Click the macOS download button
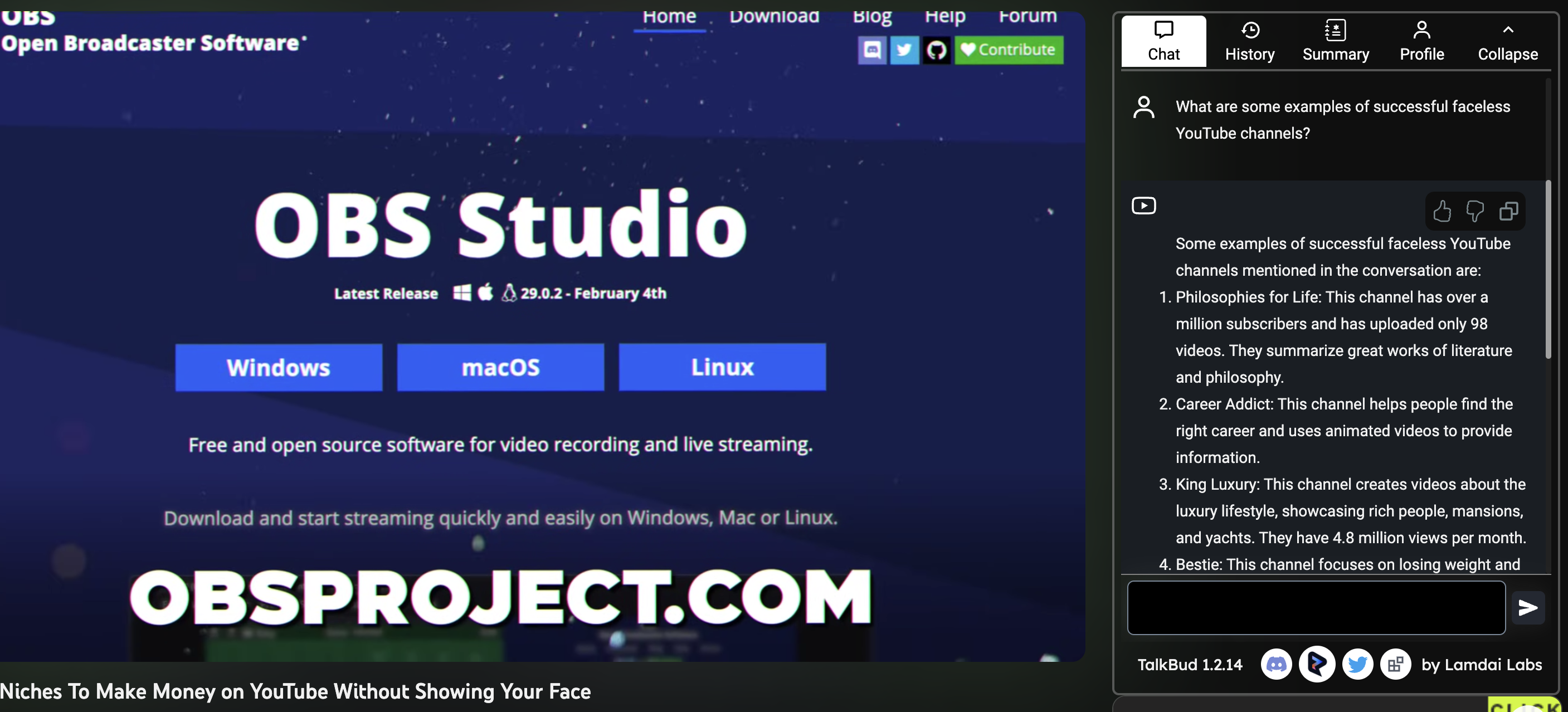Viewport: 1568px width, 712px height. coord(500,367)
